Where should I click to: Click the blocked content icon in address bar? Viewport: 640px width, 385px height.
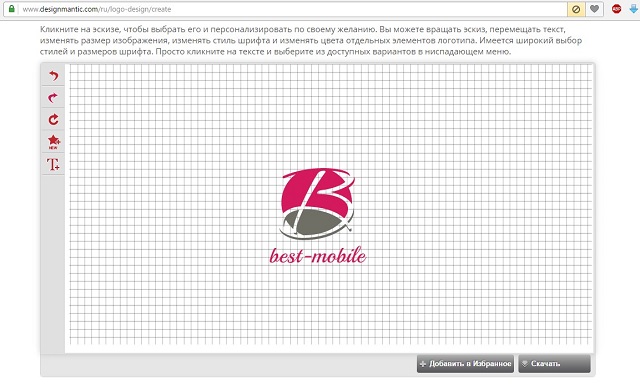pos(576,9)
